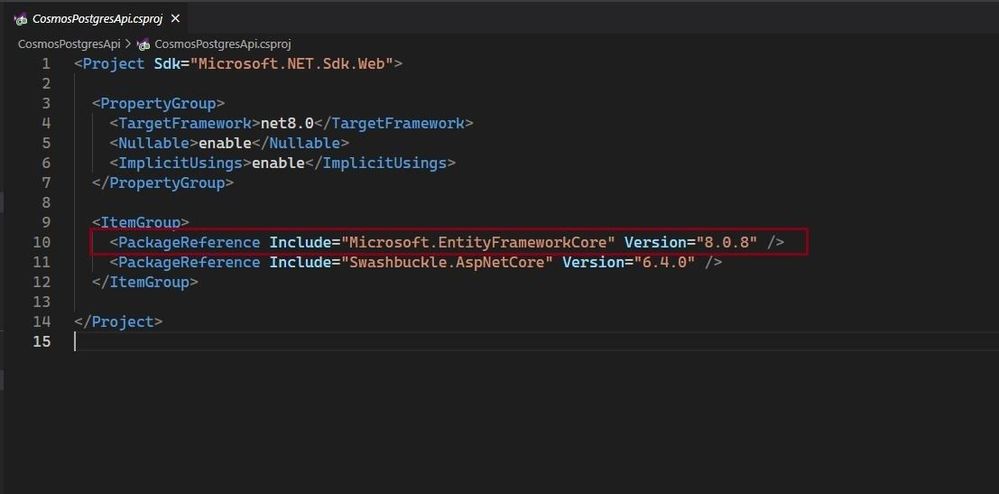The image size is (999, 494).
Task: Click "Microsoft.NET.Sdk.Web" attribute value
Action: (292, 64)
